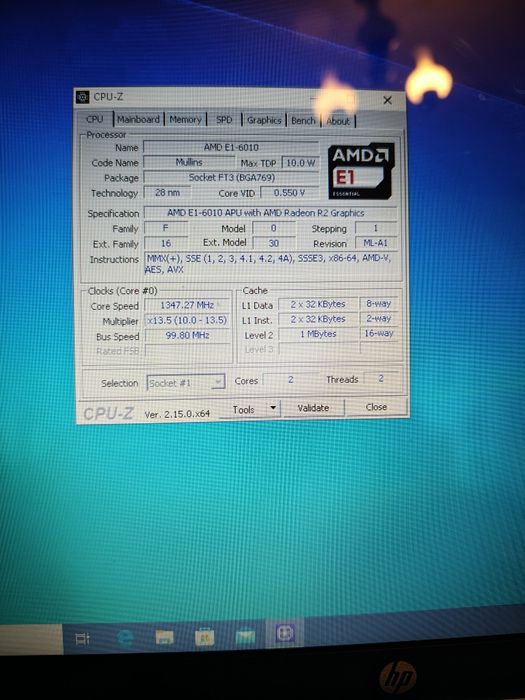Switch to the Mainboard tab
Image resolution: width=525 pixels, height=700 pixels.
tap(138, 119)
